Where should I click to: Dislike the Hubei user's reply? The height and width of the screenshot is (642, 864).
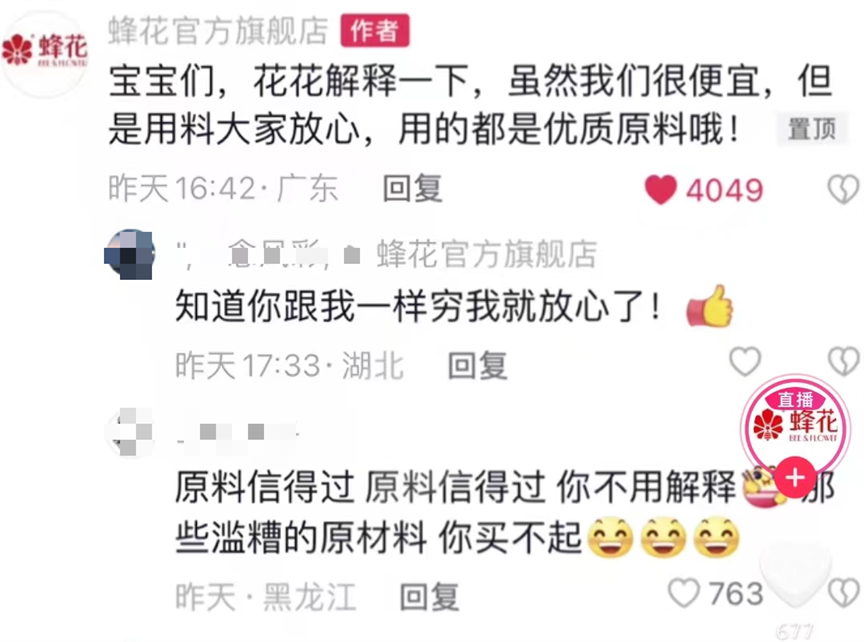(x=844, y=362)
